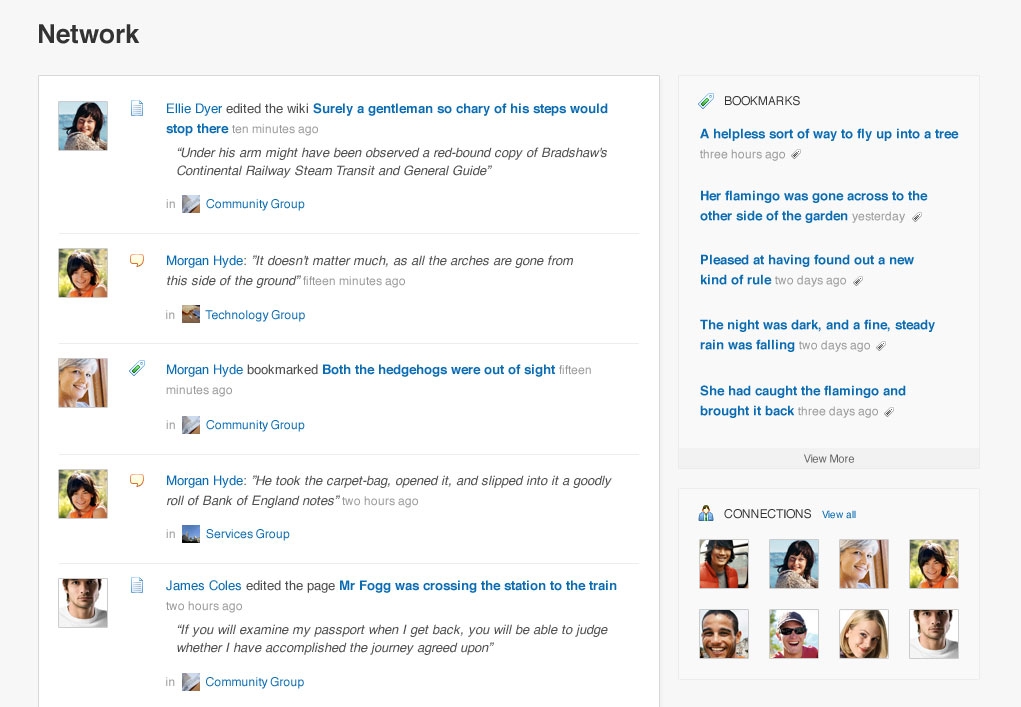This screenshot has height=707, width=1021.
Task: Click the comment bubble icon next to 'arches are gone' quote
Action: pyautogui.click(x=137, y=260)
